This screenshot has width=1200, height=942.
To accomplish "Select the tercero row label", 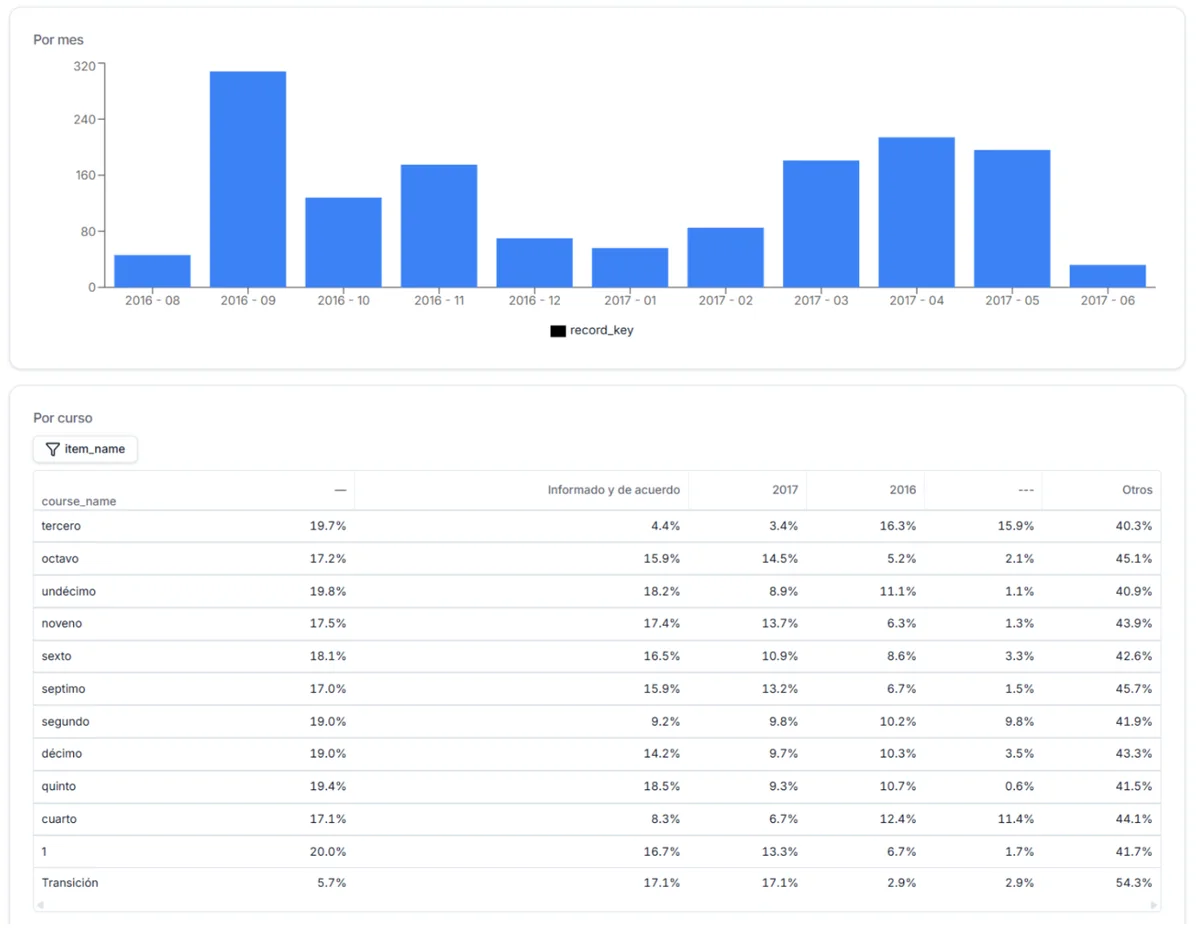I will (x=61, y=526).
